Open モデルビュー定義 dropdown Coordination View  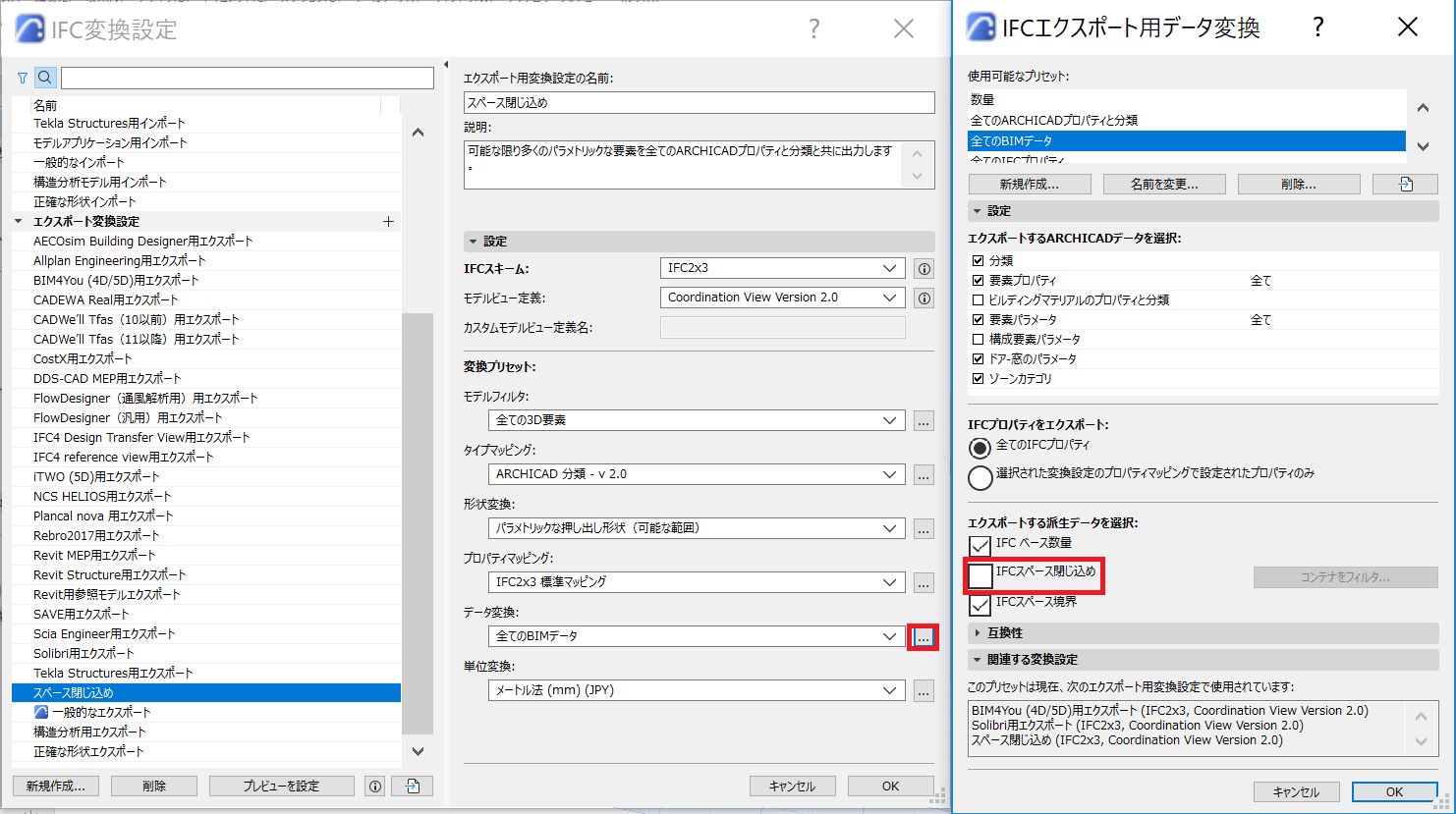click(782, 298)
